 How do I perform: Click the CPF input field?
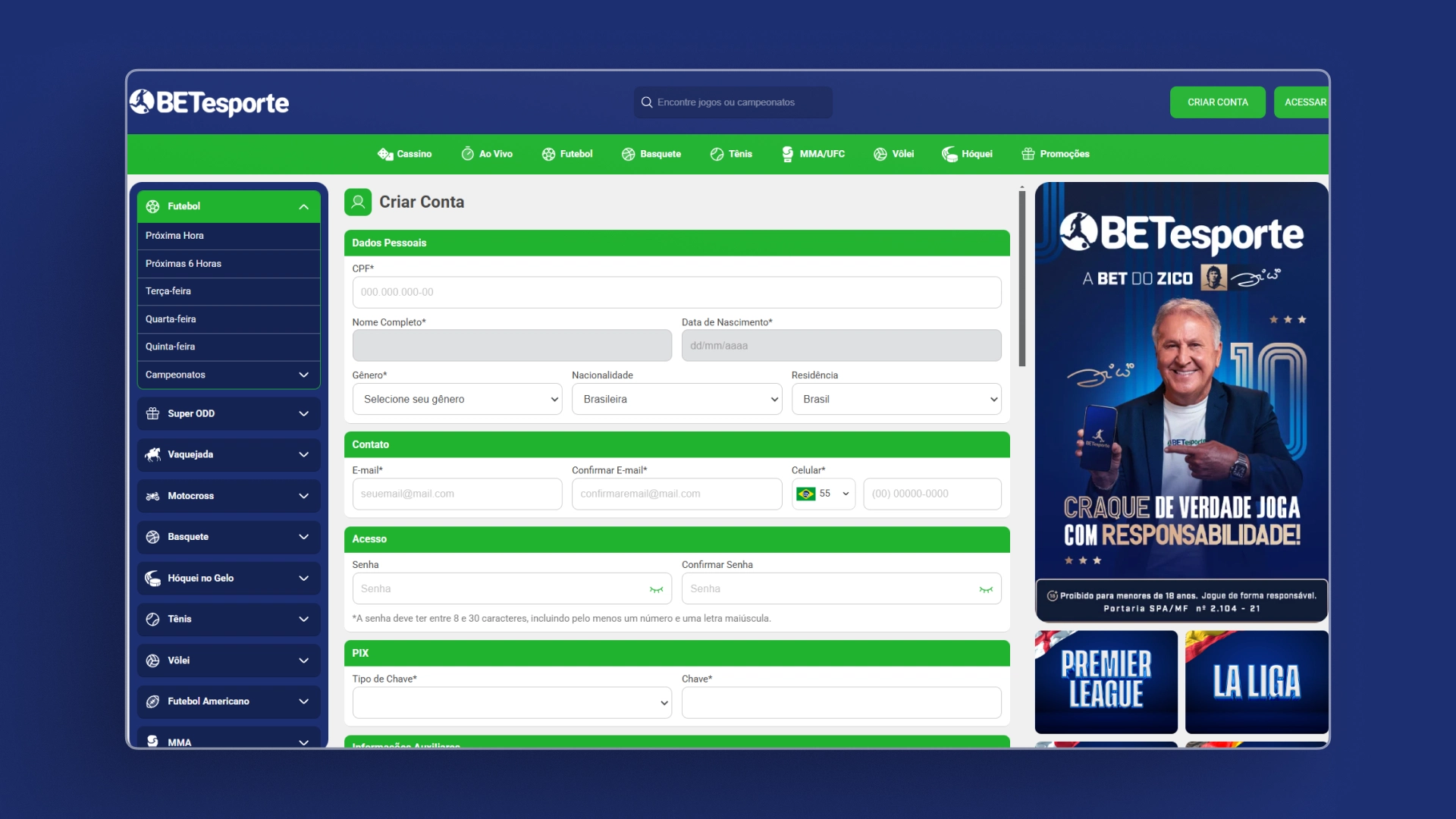tap(676, 292)
